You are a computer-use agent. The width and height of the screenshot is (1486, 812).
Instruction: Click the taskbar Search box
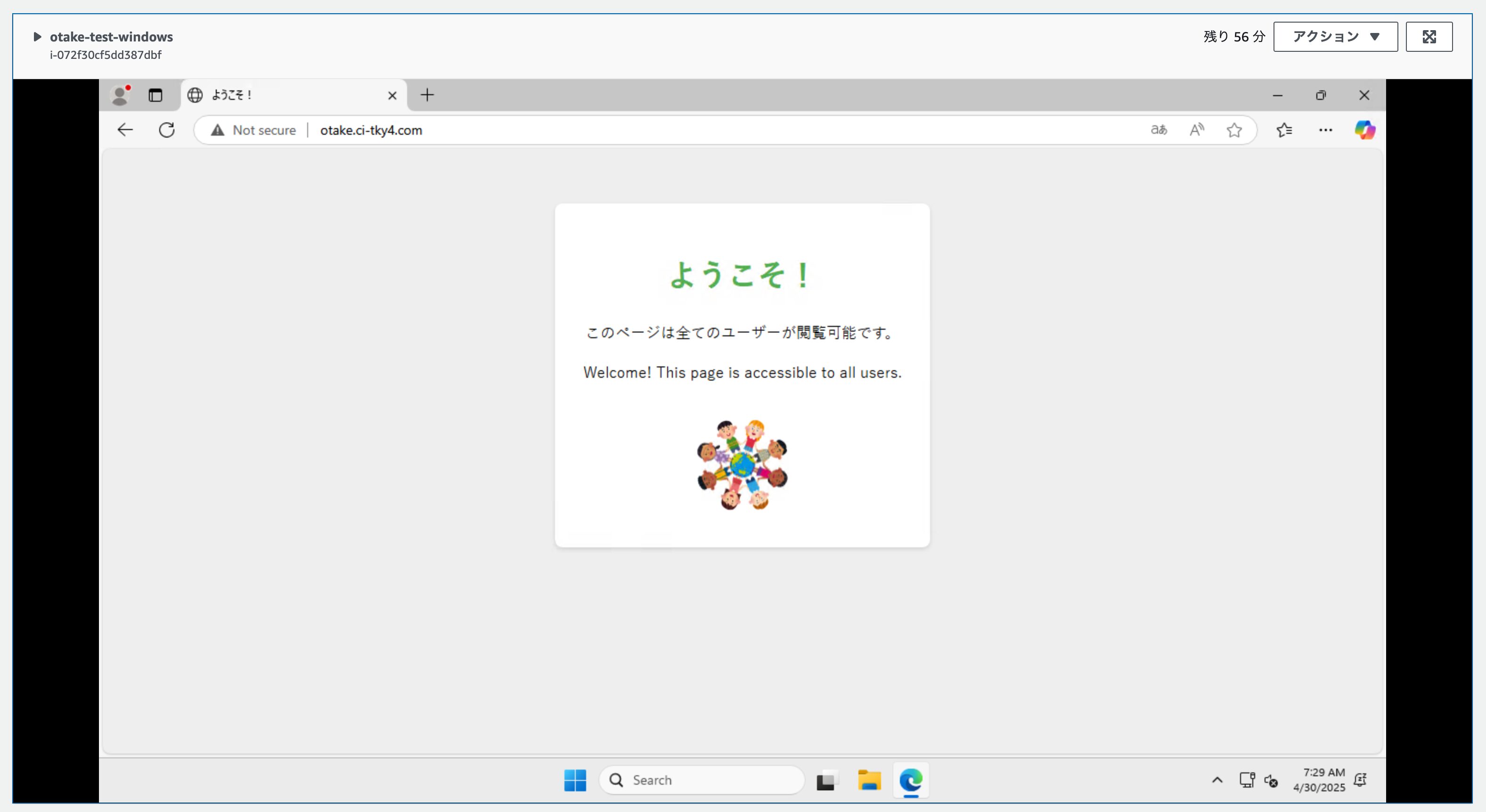(x=702, y=780)
